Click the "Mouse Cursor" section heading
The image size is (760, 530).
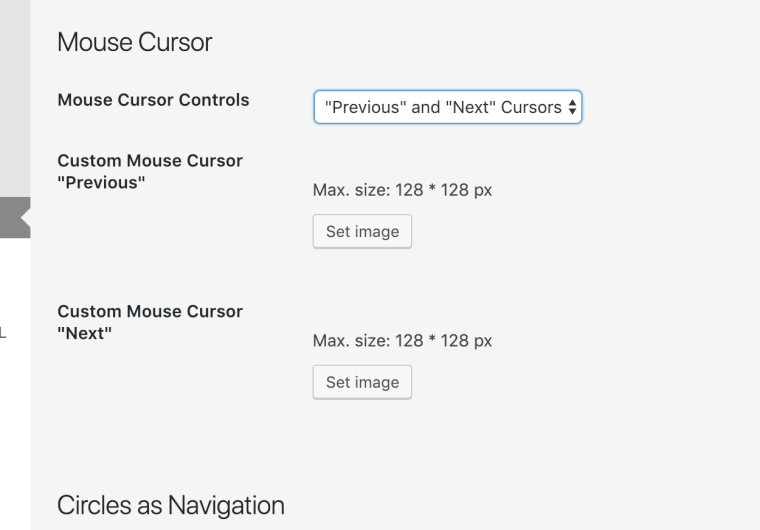[x=134, y=42]
